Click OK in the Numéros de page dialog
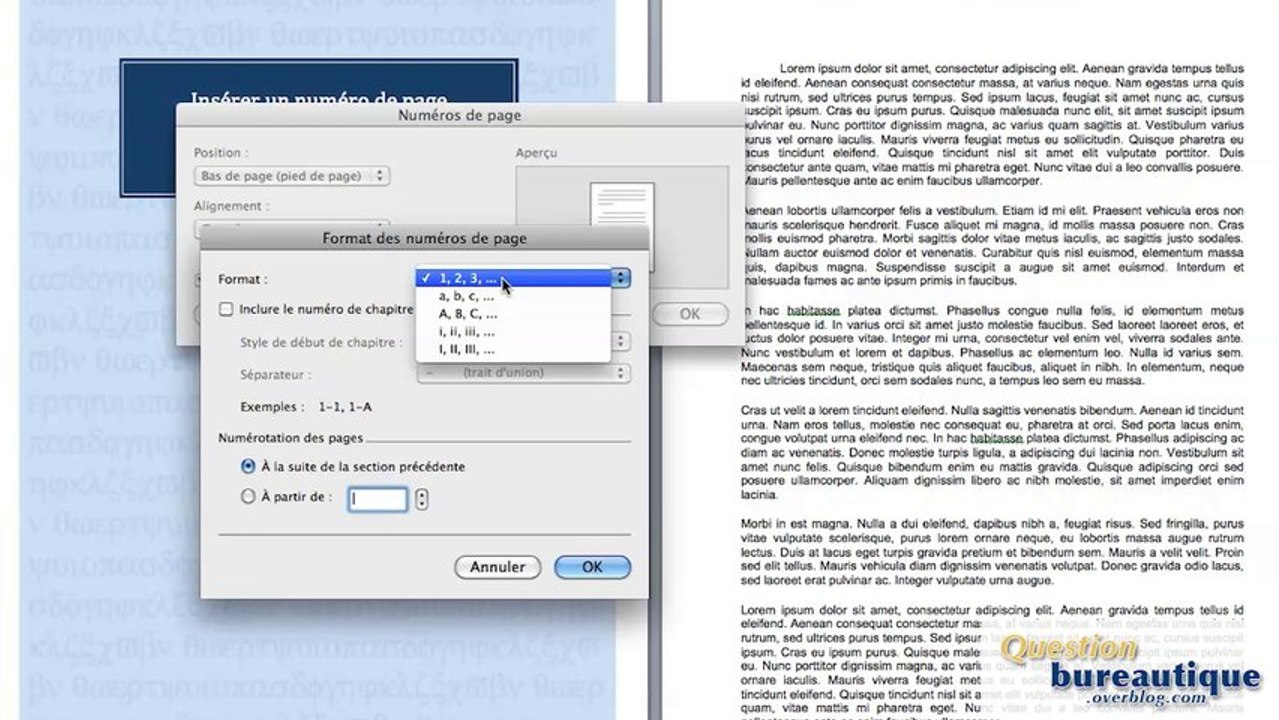Image resolution: width=1279 pixels, height=720 pixels. coord(690,314)
